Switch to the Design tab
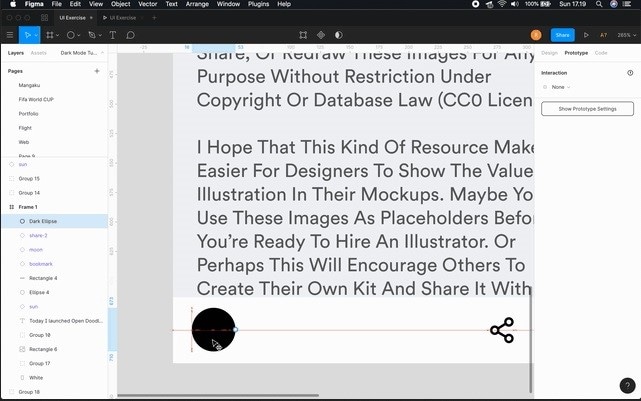Screen dimensions: 641x401 pyautogui.click(x=549, y=53)
